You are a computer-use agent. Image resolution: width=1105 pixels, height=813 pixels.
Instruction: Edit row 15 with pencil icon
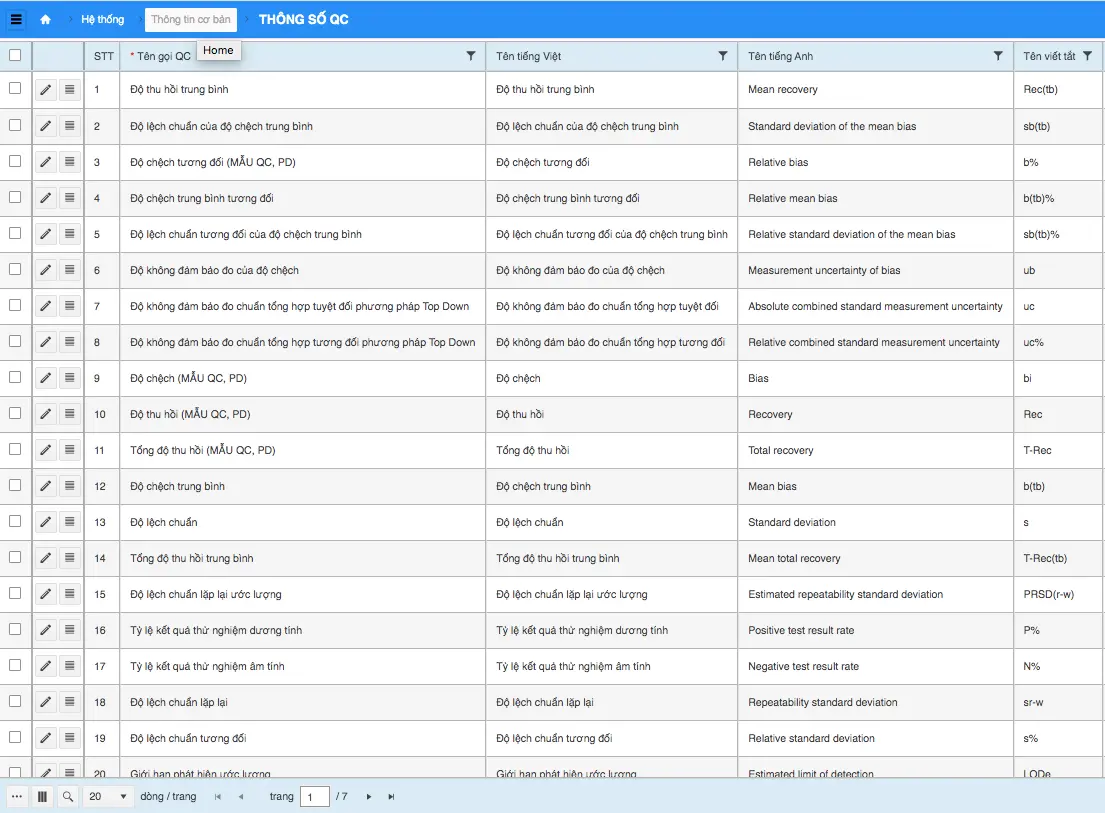click(46, 594)
